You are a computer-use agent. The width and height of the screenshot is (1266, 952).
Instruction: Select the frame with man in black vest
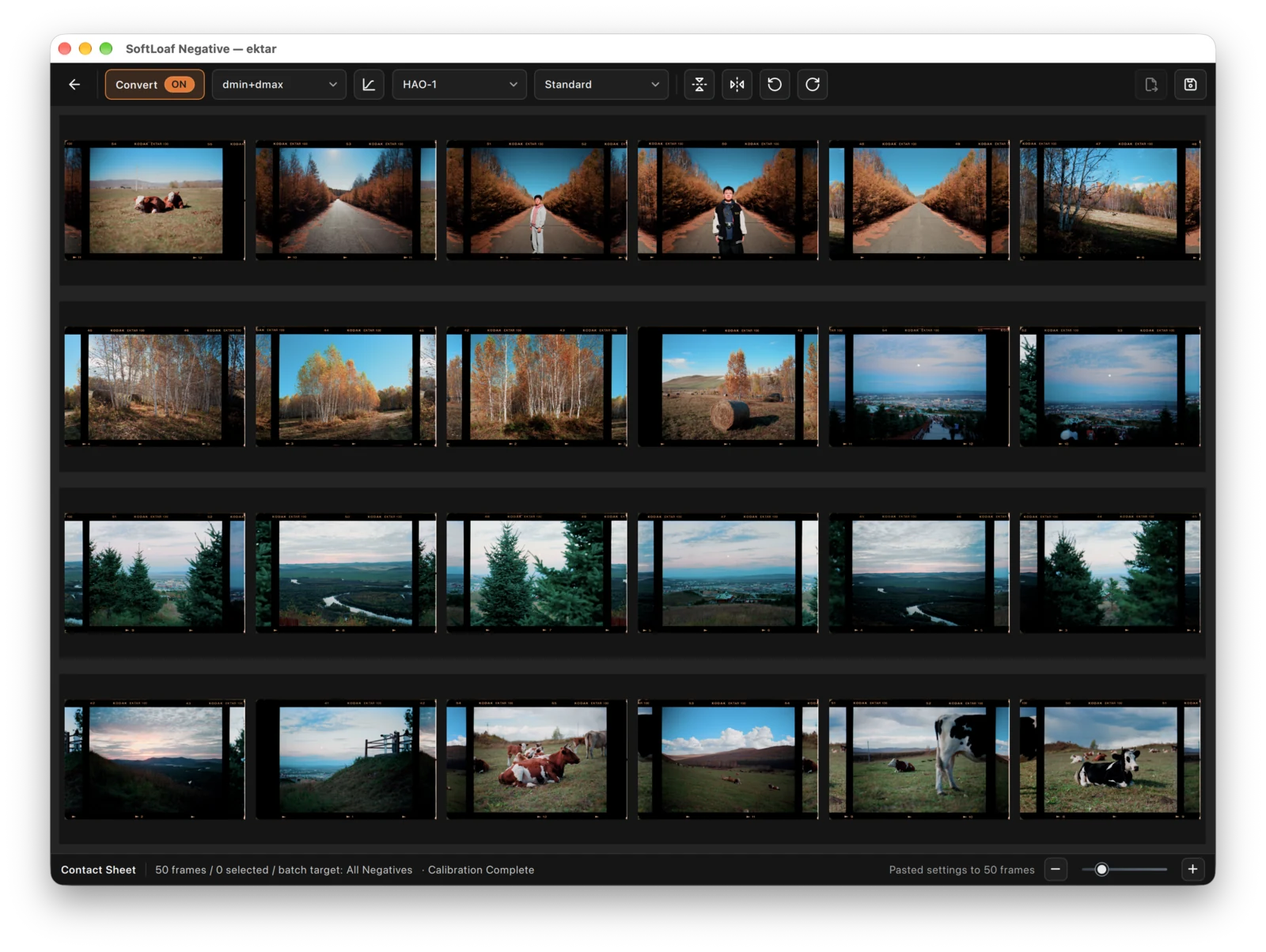(728, 200)
